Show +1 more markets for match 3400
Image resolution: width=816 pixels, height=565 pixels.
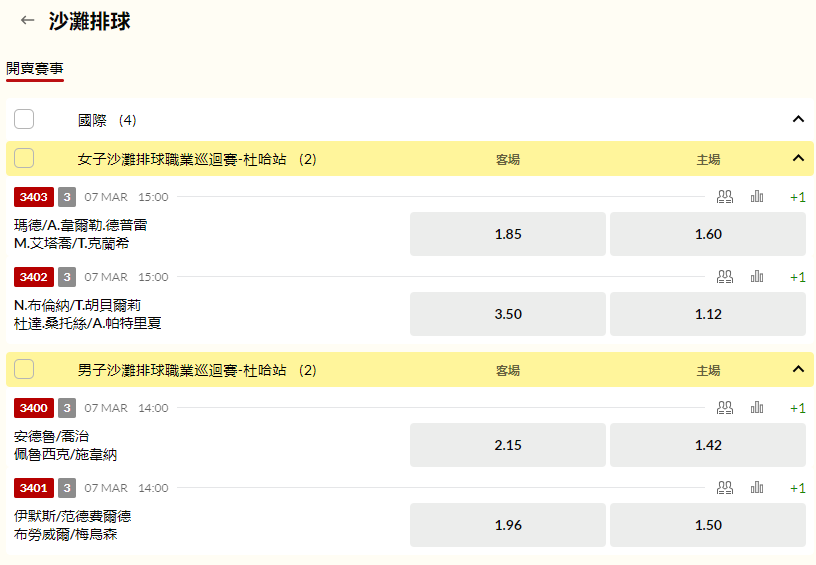pyautogui.click(x=798, y=408)
